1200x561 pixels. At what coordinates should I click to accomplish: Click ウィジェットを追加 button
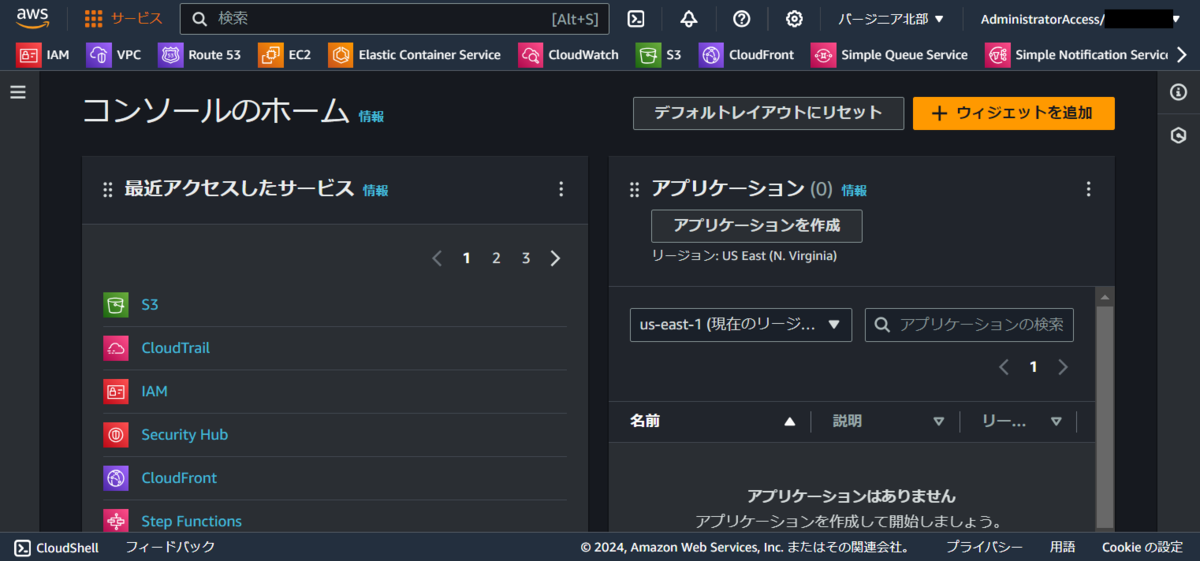pyautogui.click(x=1013, y=113)
